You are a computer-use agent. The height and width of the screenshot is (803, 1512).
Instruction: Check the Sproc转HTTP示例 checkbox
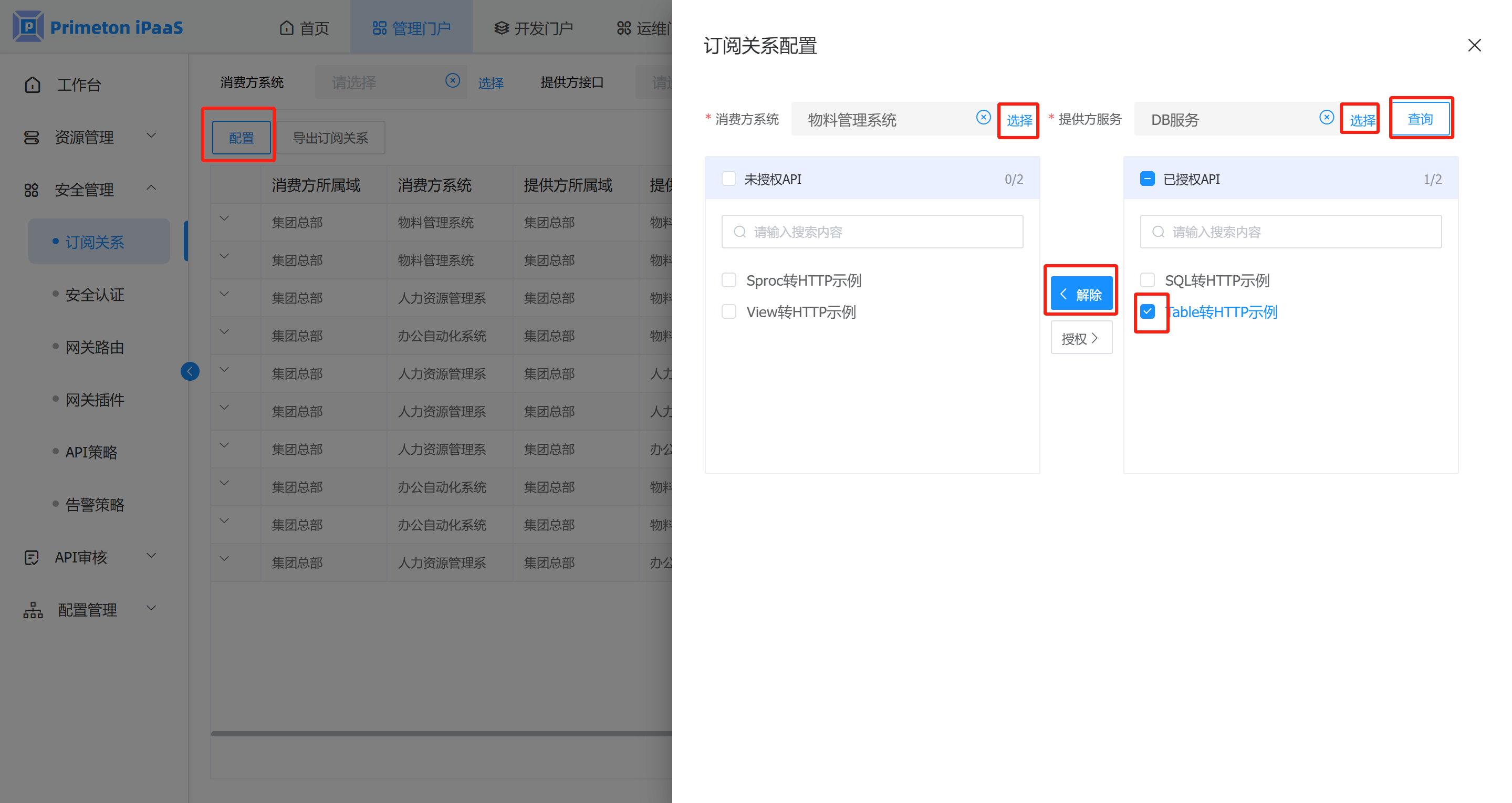(x=728, y=280)
